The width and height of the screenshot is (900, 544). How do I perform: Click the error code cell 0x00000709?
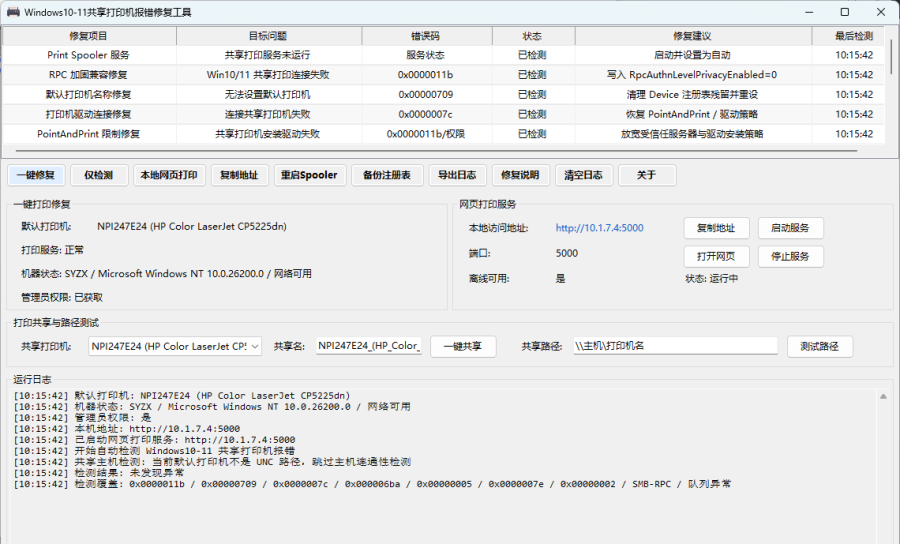pyautogui.click(x=426, y=94)
